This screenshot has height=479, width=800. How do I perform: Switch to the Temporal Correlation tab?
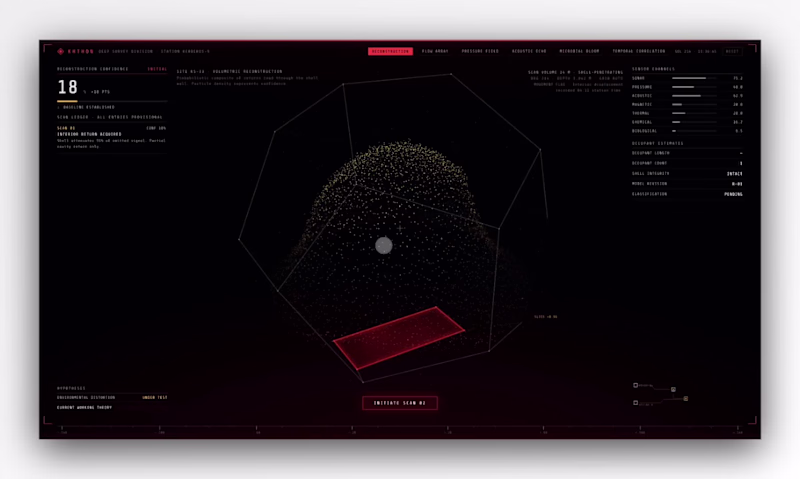638,52
